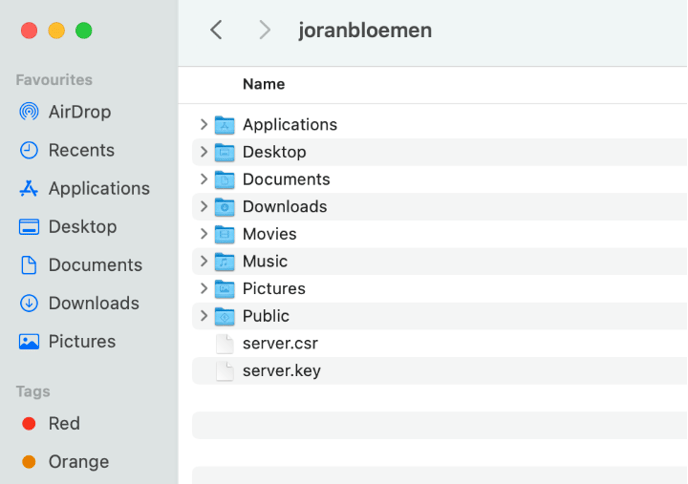
Task: Expand the Documents folder in list
Action: coord(203,179)
